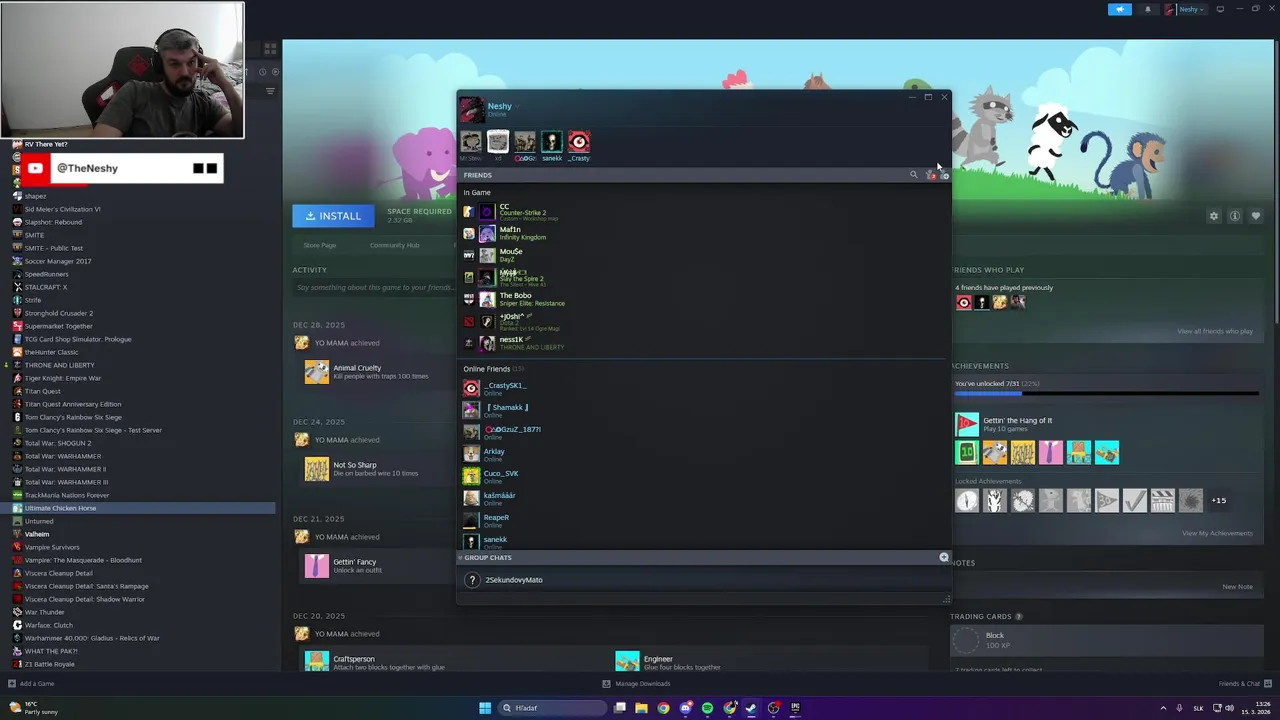Add game to favorites with the heart icon
The image size is (1280, 720).
tap(1256, 216)
